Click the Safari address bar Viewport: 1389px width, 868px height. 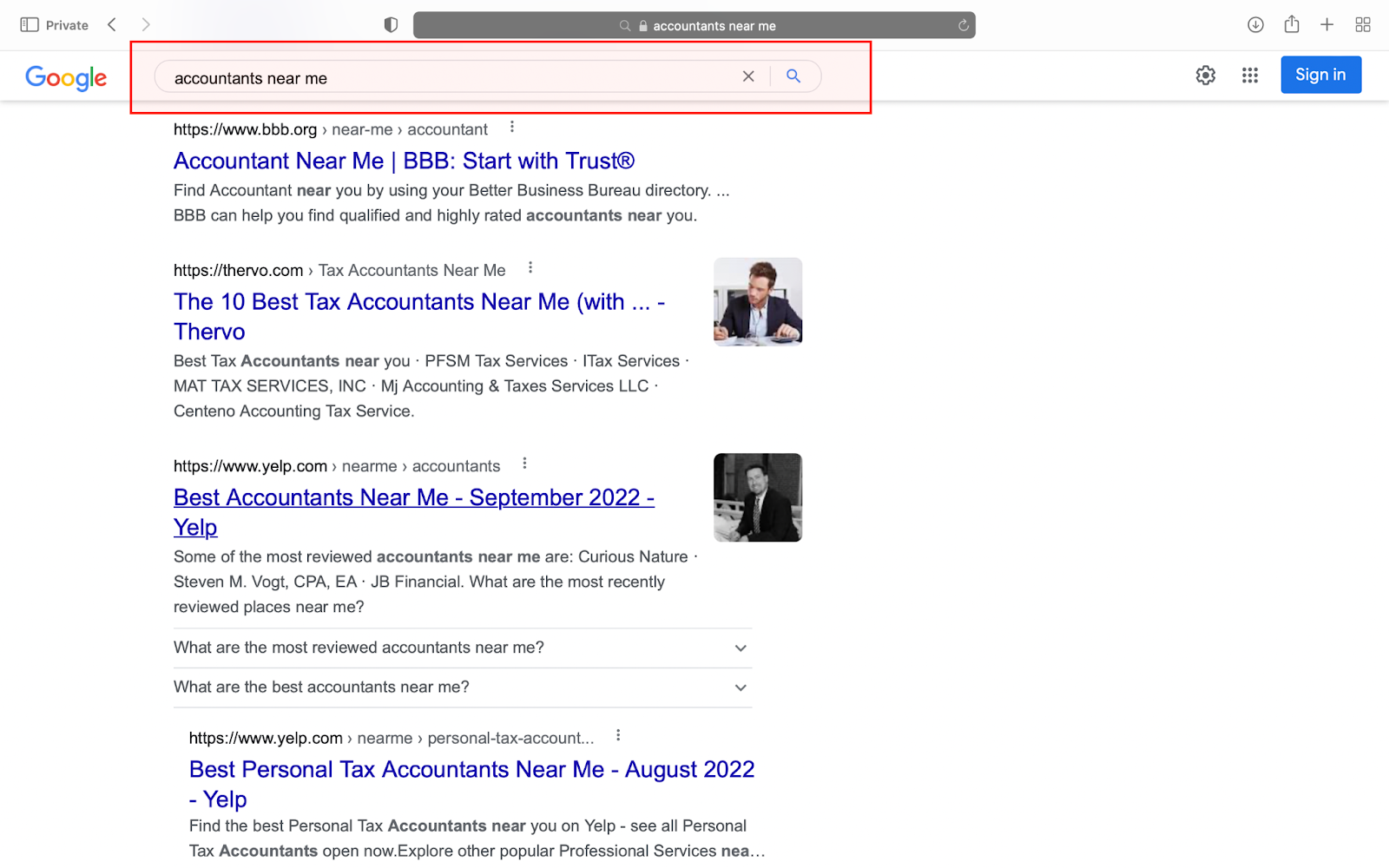click(694, 25)
